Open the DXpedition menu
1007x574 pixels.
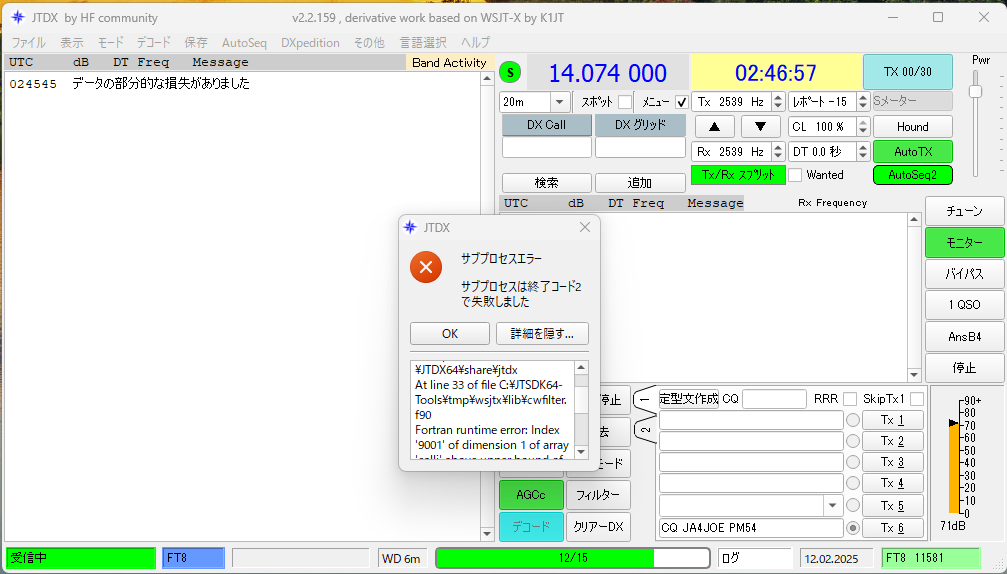(310, 43)
